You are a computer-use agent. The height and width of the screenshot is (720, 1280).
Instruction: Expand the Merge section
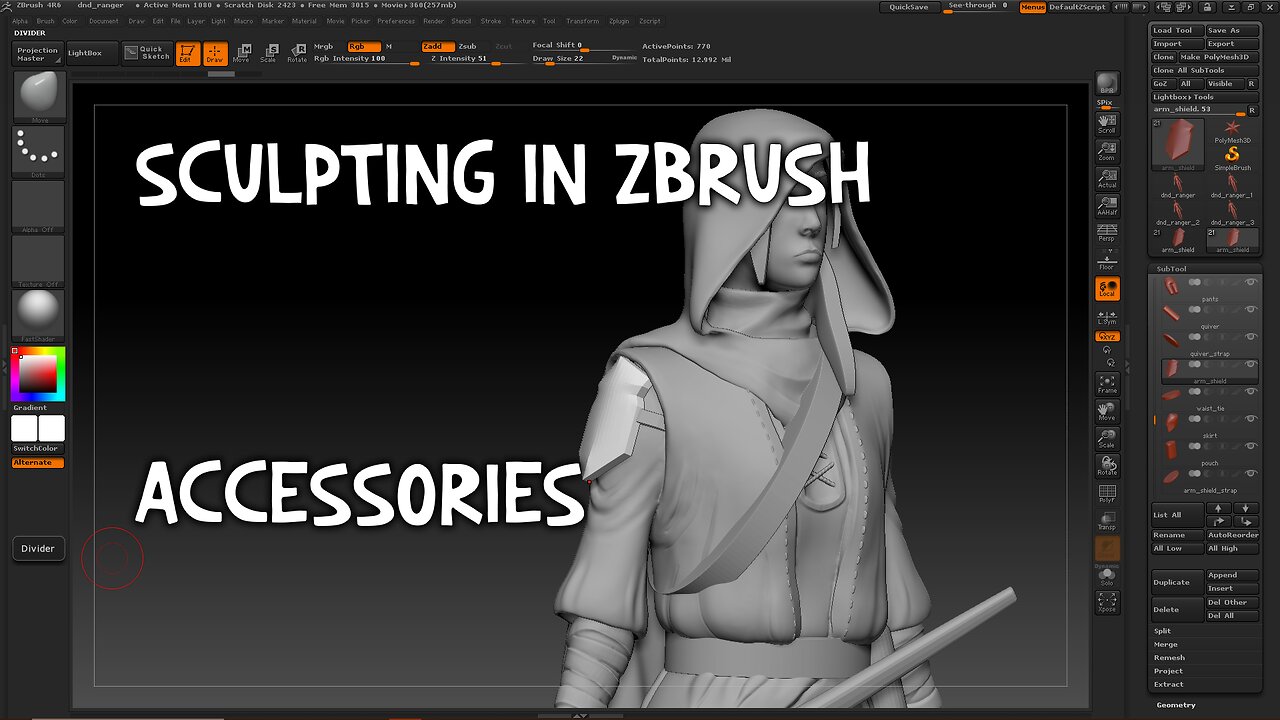[1165, 645]
